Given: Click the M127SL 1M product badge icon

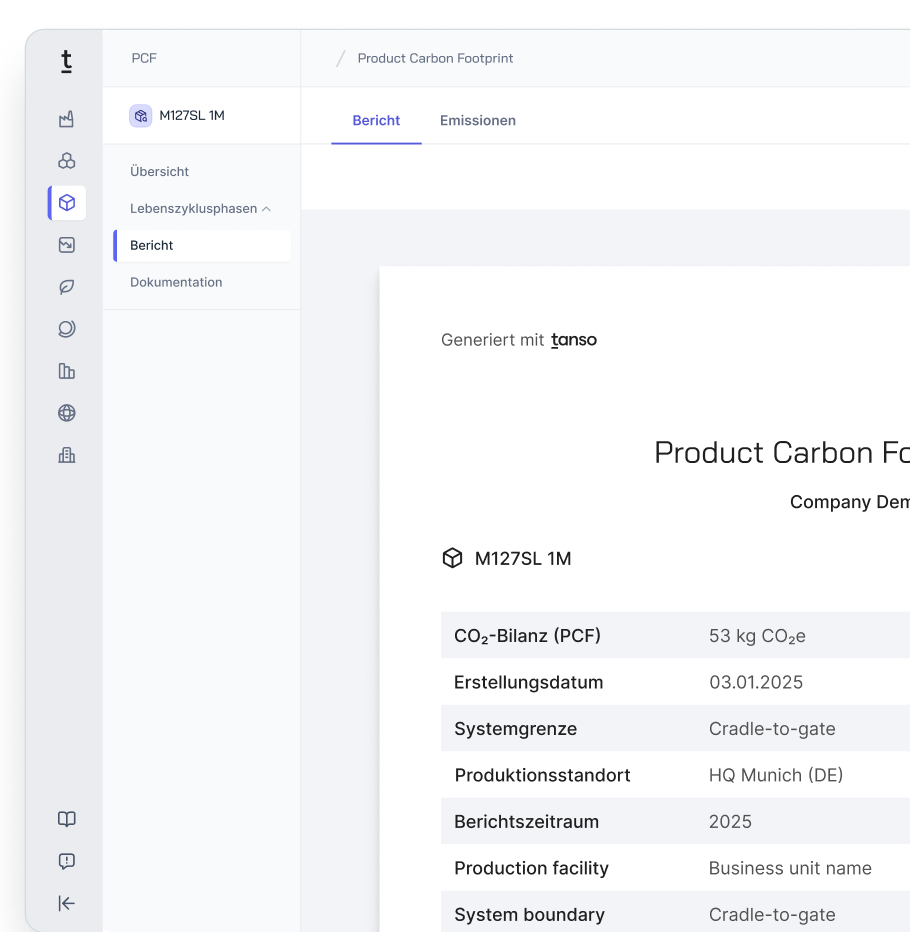Looking at the screenshot, I should (x=141, y=116).
